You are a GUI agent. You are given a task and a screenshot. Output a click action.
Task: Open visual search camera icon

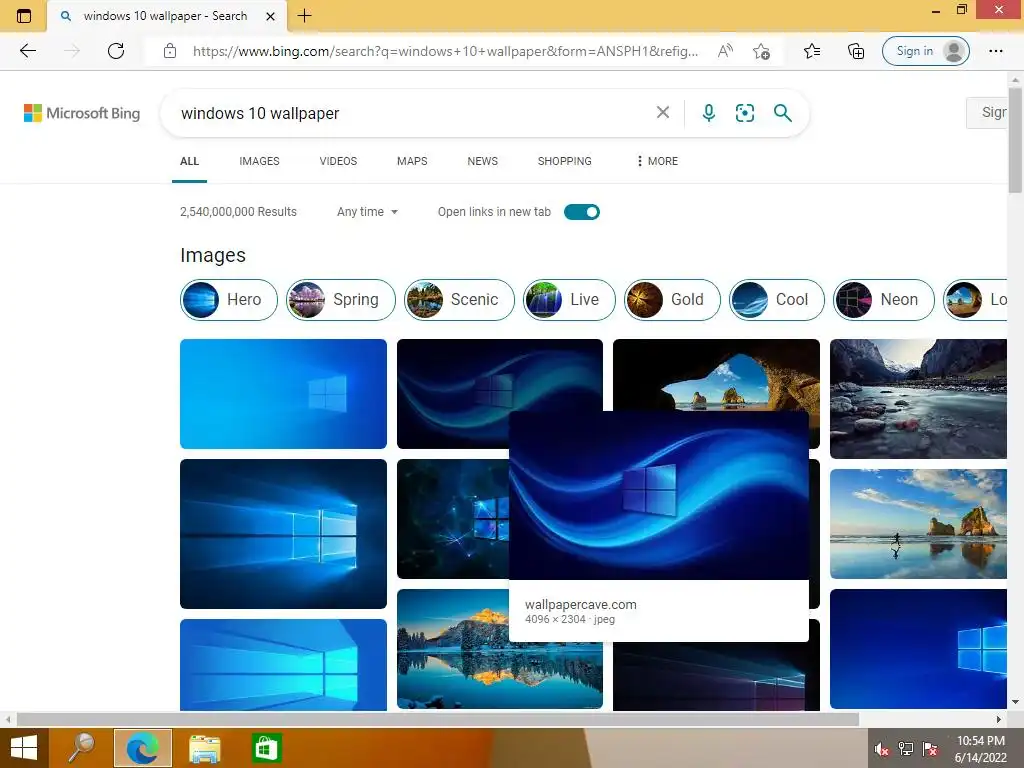tap(744, 113)
